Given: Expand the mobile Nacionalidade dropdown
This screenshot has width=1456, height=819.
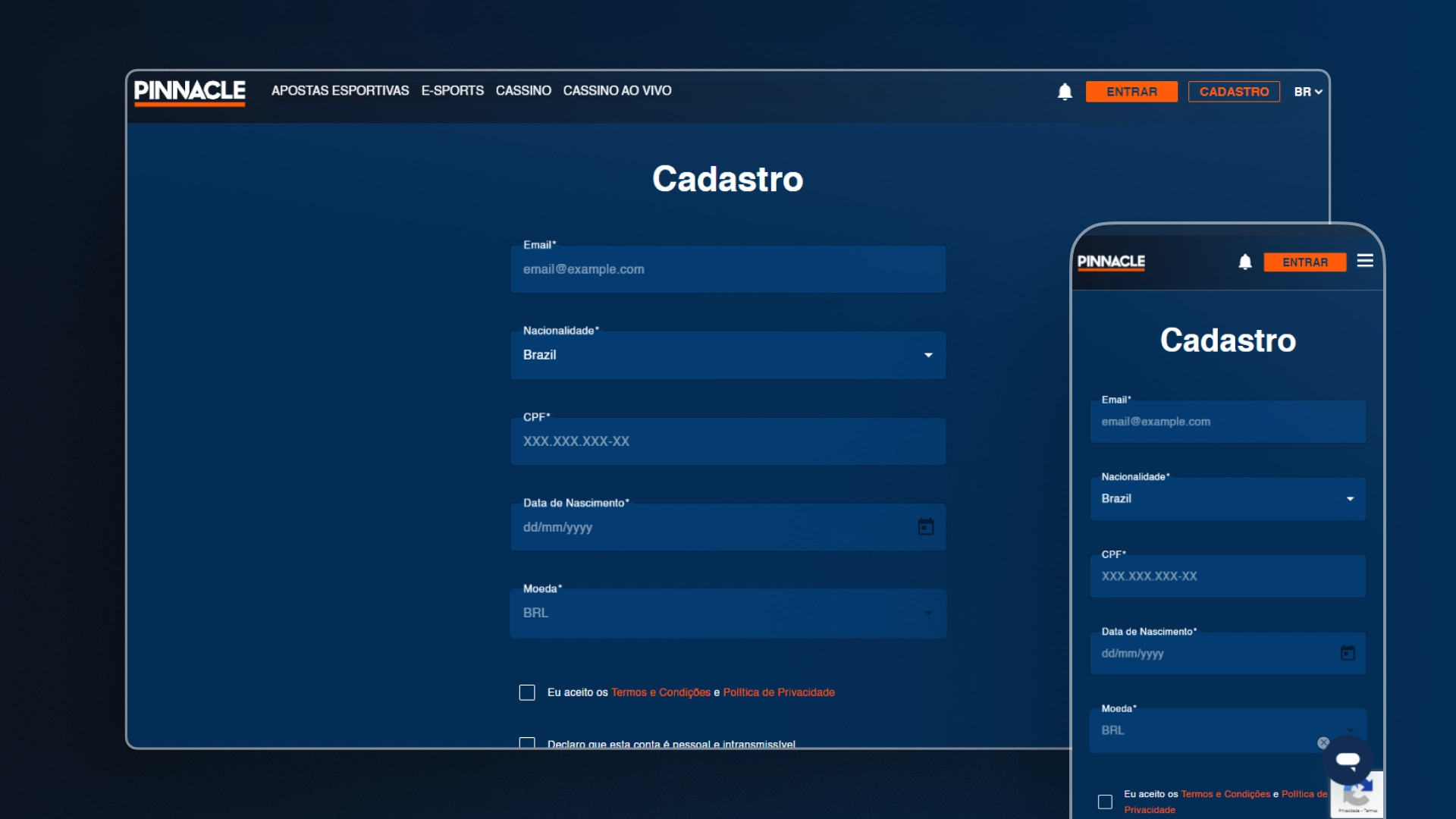Looking at the screenshot, I should click(1228, 498).
